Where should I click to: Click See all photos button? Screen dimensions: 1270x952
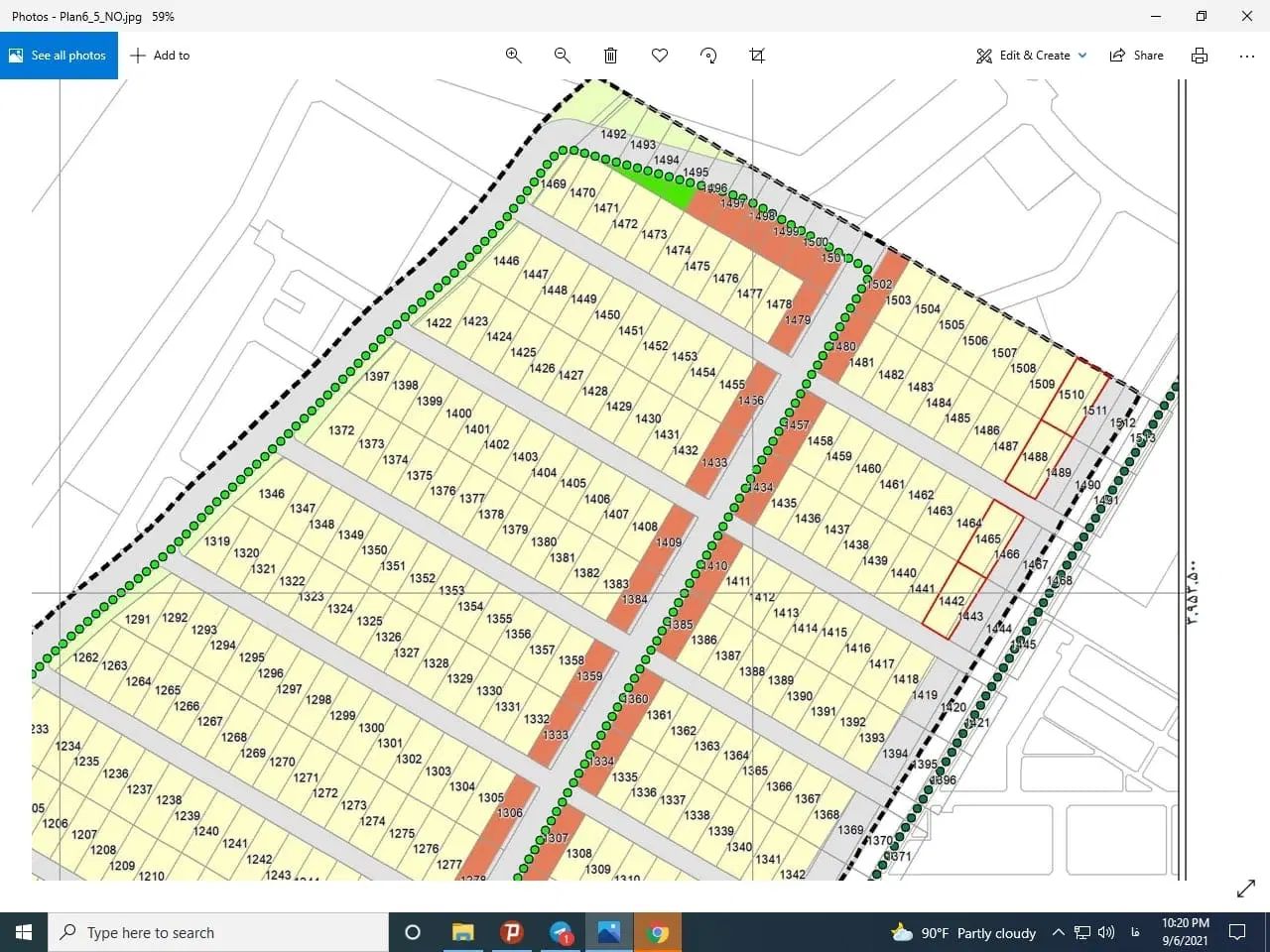[x=59, y=56]
